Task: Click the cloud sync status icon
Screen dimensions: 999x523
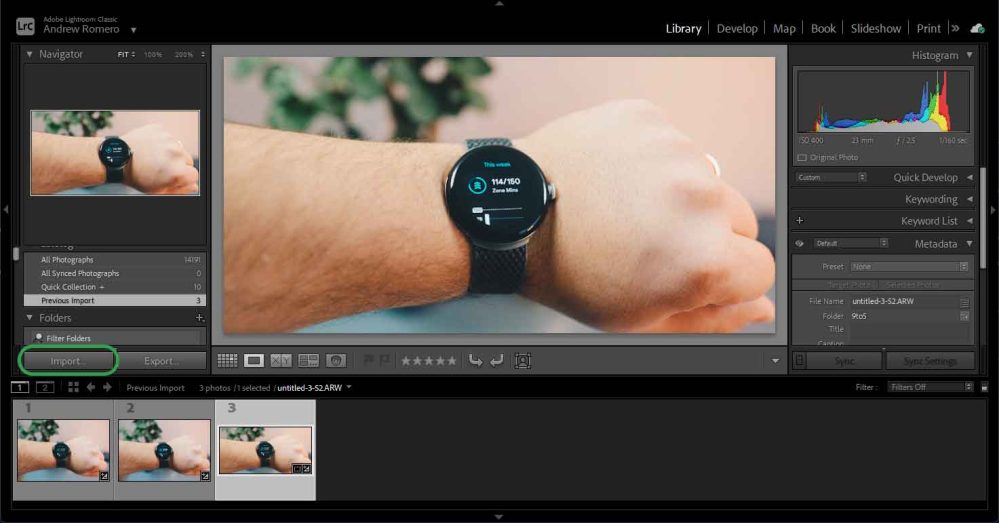Action: [x=977, y=28]
